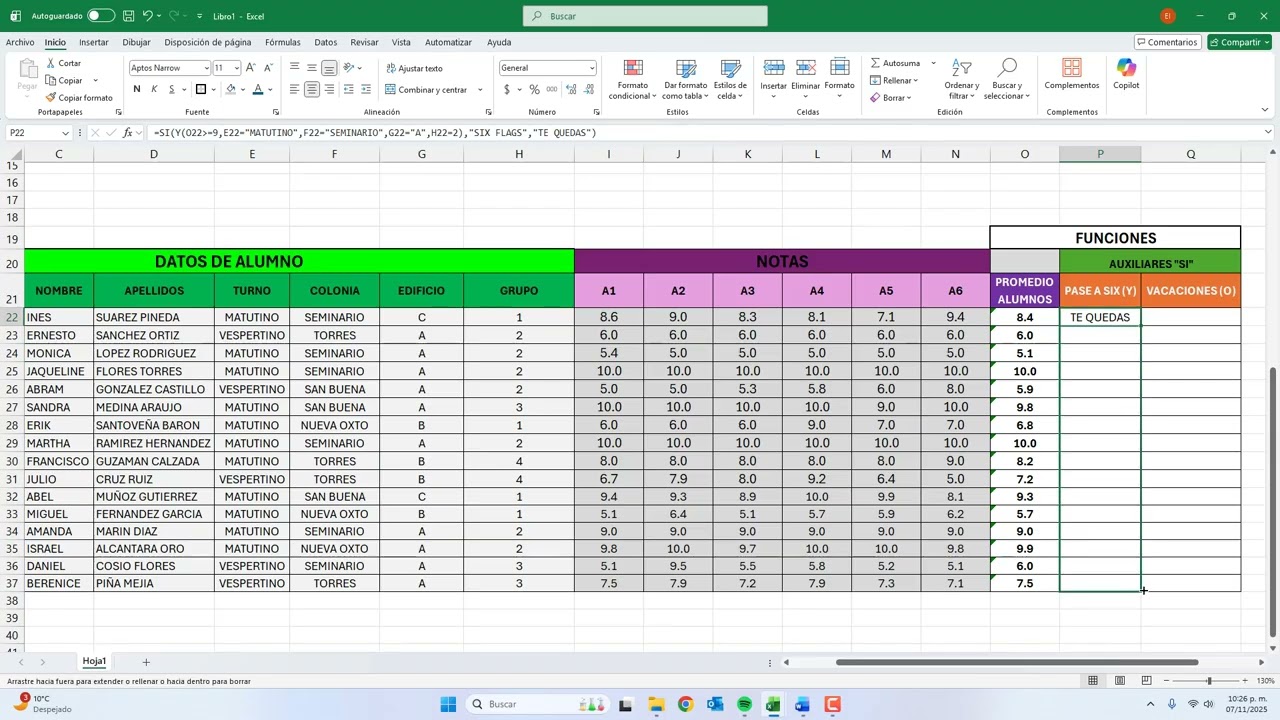This screenshot has height=720, width=1280.
Task: Expand the formula bar chevron
Action: point(1268,132)
